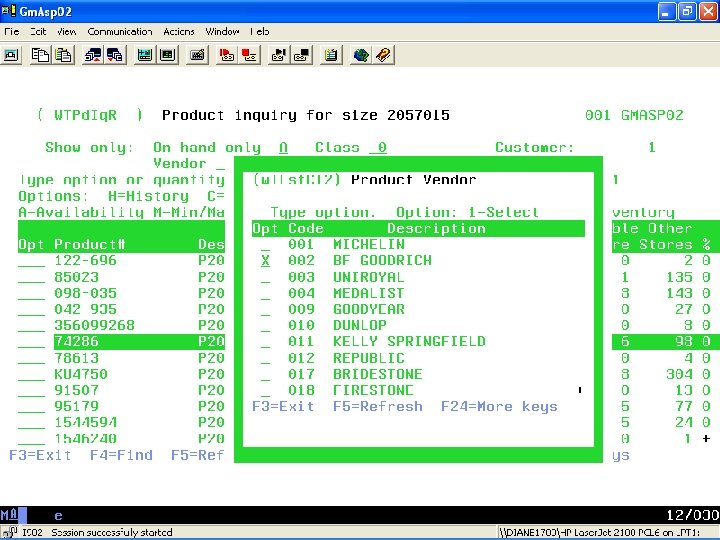The image size is (720, 540).
Task: Open the Help menu
Action: click(x=260, y=31)
